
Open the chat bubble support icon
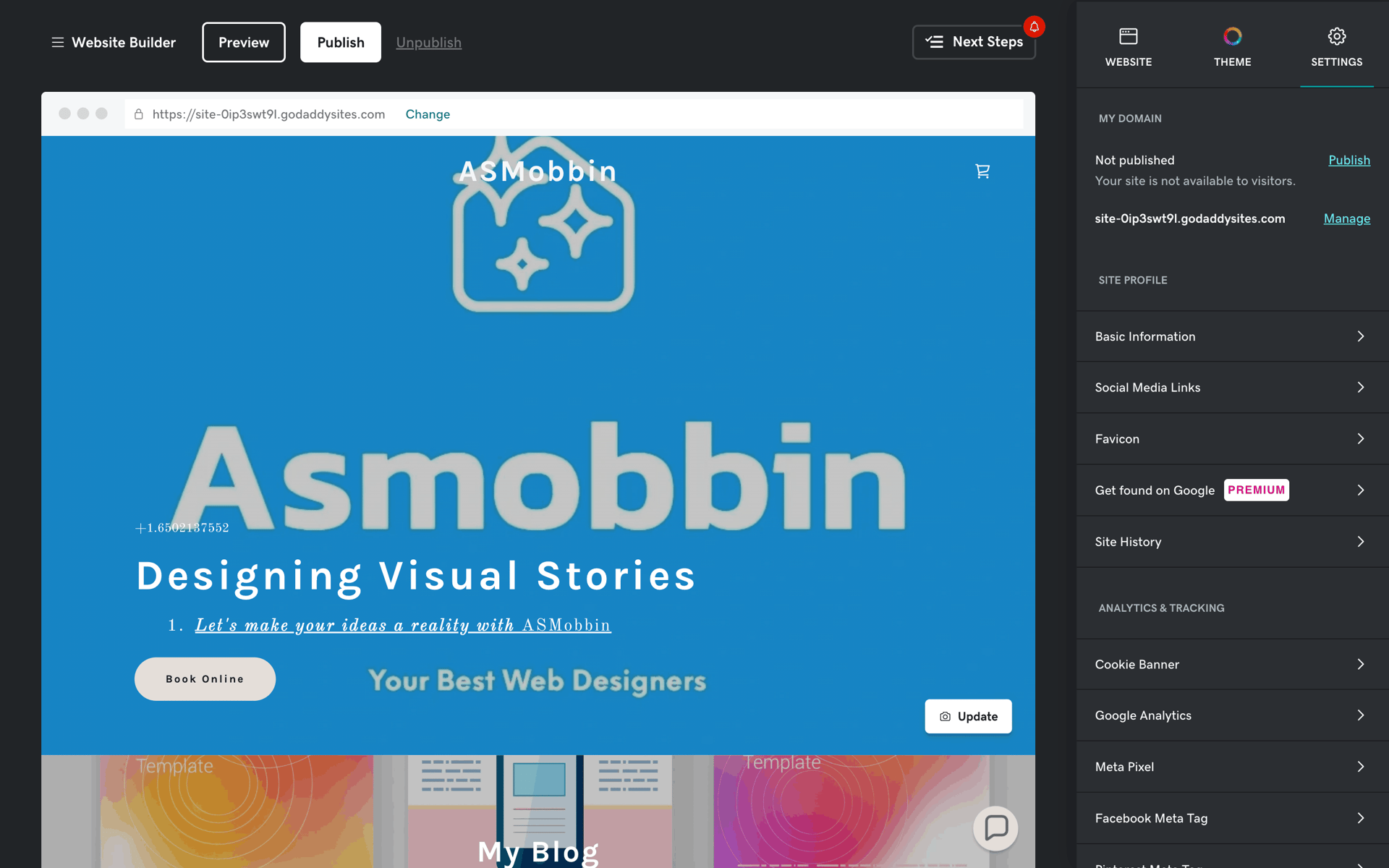tap(995, 827)
